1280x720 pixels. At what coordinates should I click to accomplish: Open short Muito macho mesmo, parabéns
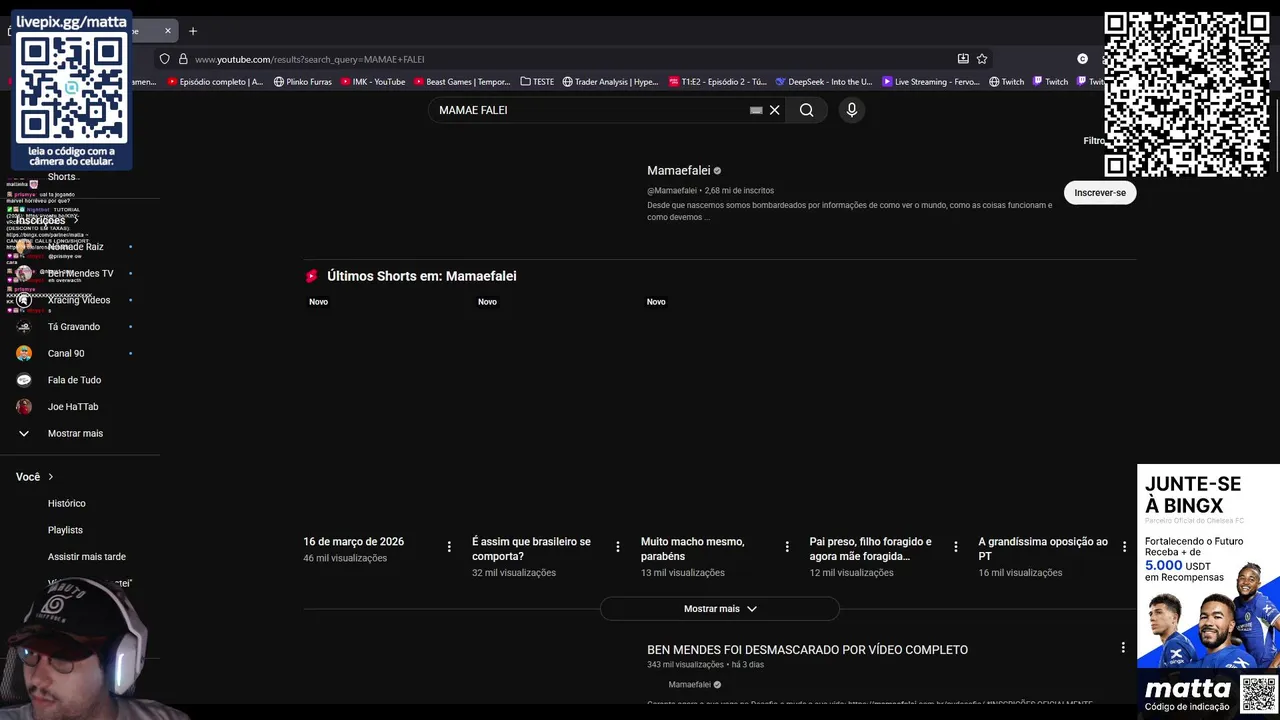693,549
